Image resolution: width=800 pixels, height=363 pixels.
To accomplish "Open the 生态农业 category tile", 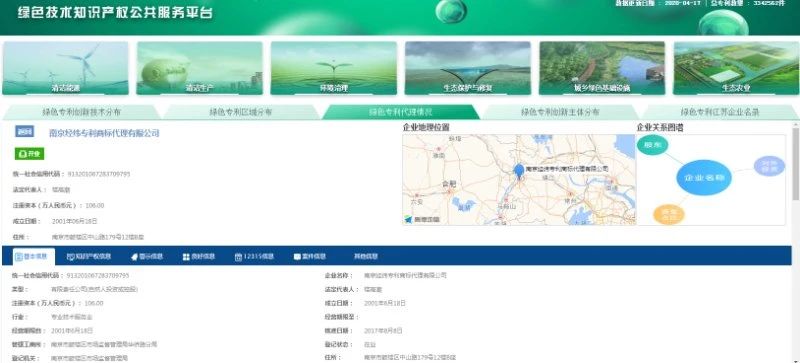I will point(736,68).
